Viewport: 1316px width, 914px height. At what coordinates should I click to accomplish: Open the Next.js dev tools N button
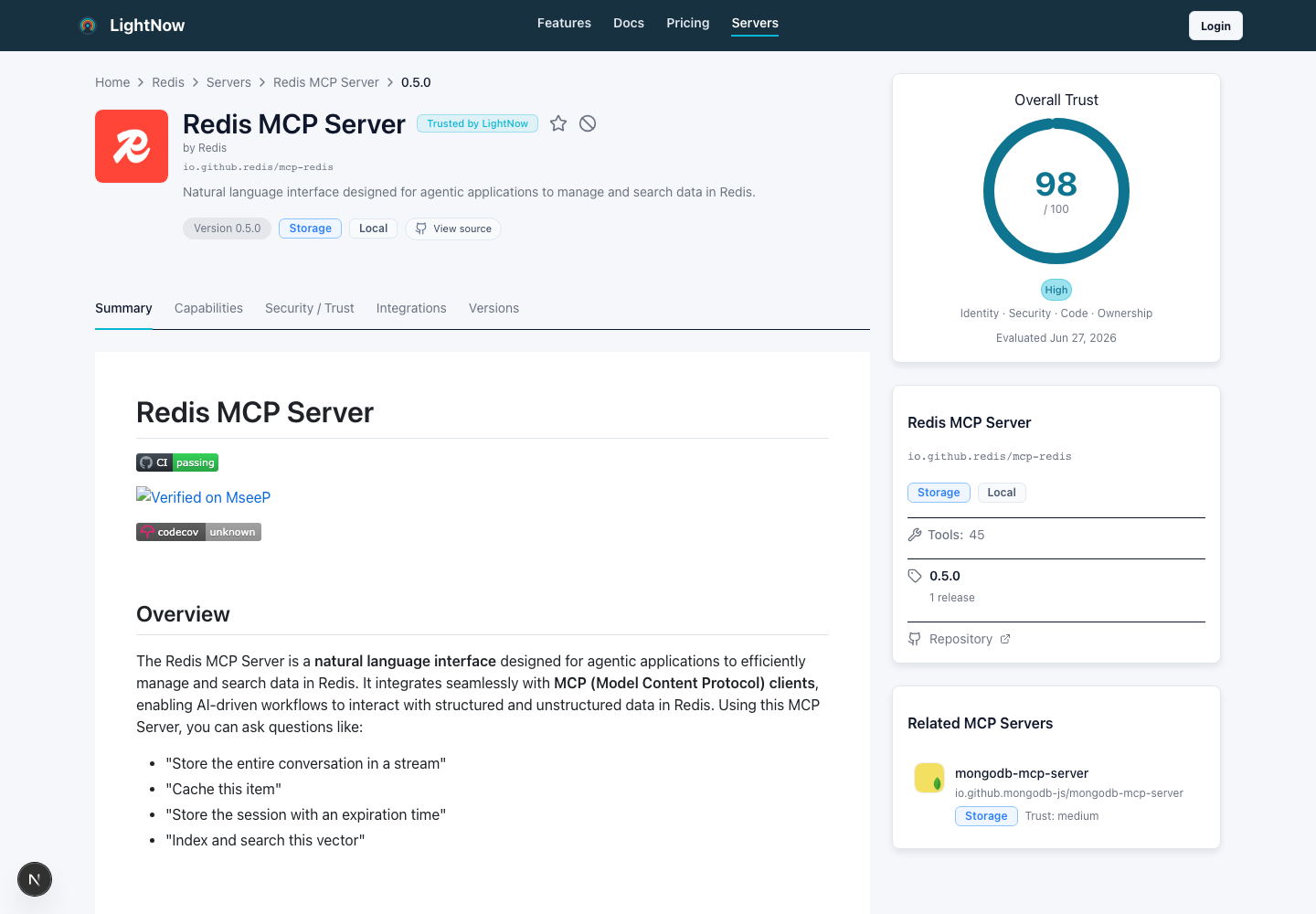tap(35, 879)
